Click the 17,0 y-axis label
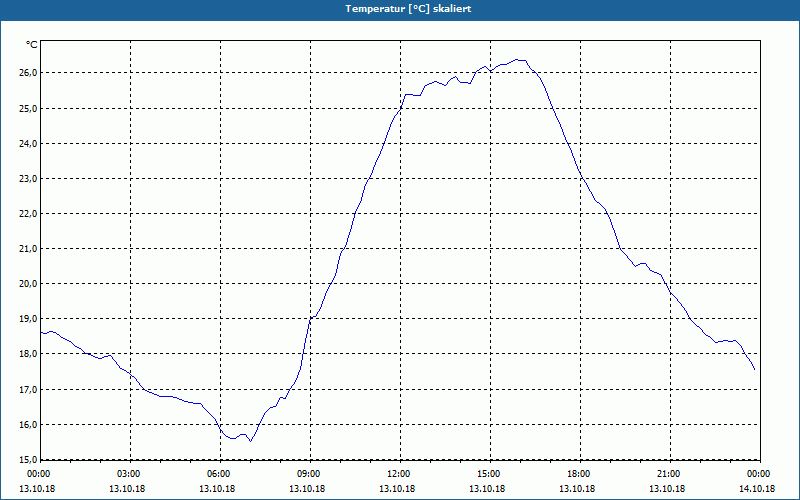Viewport: 800px width, 500px height. tap(28, 389)
